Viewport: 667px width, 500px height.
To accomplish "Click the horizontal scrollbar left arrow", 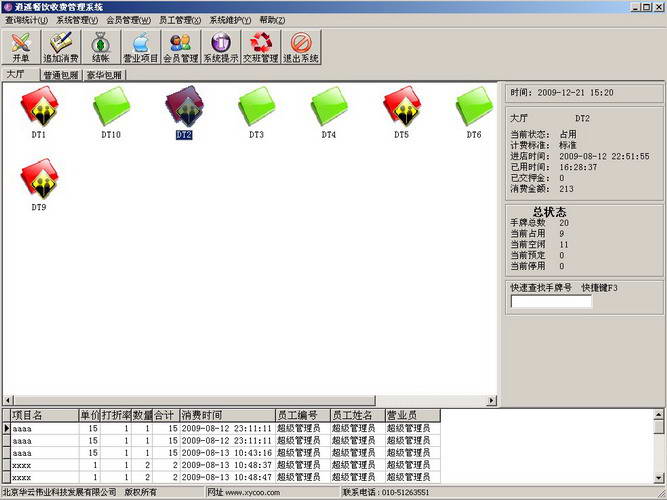I will click(8, 400).
